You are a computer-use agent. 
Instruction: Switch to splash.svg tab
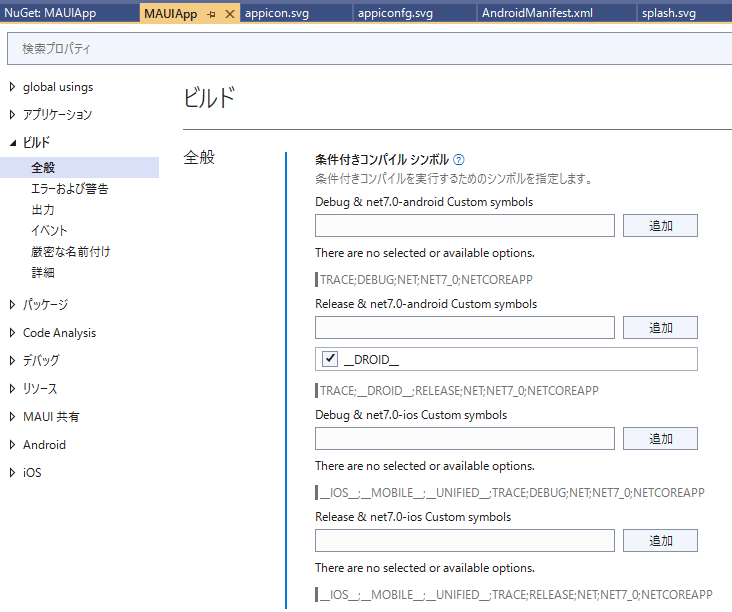pyautogui.click(x=669, y=13)
